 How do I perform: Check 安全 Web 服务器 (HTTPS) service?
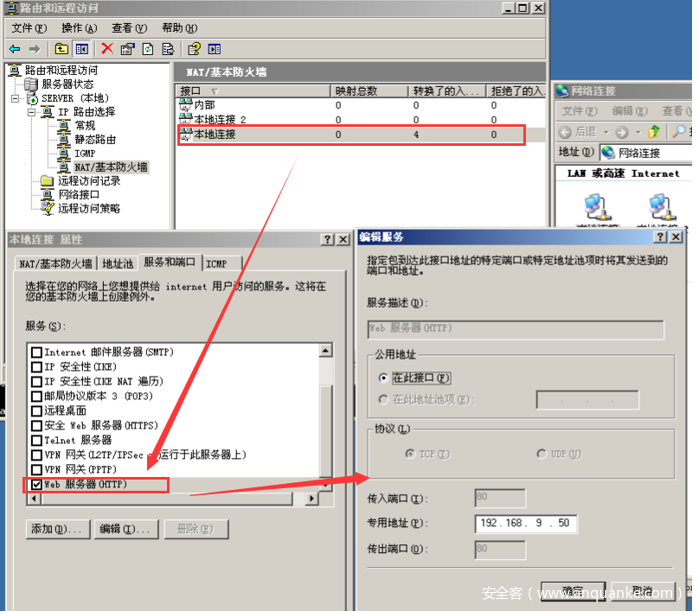37,426
